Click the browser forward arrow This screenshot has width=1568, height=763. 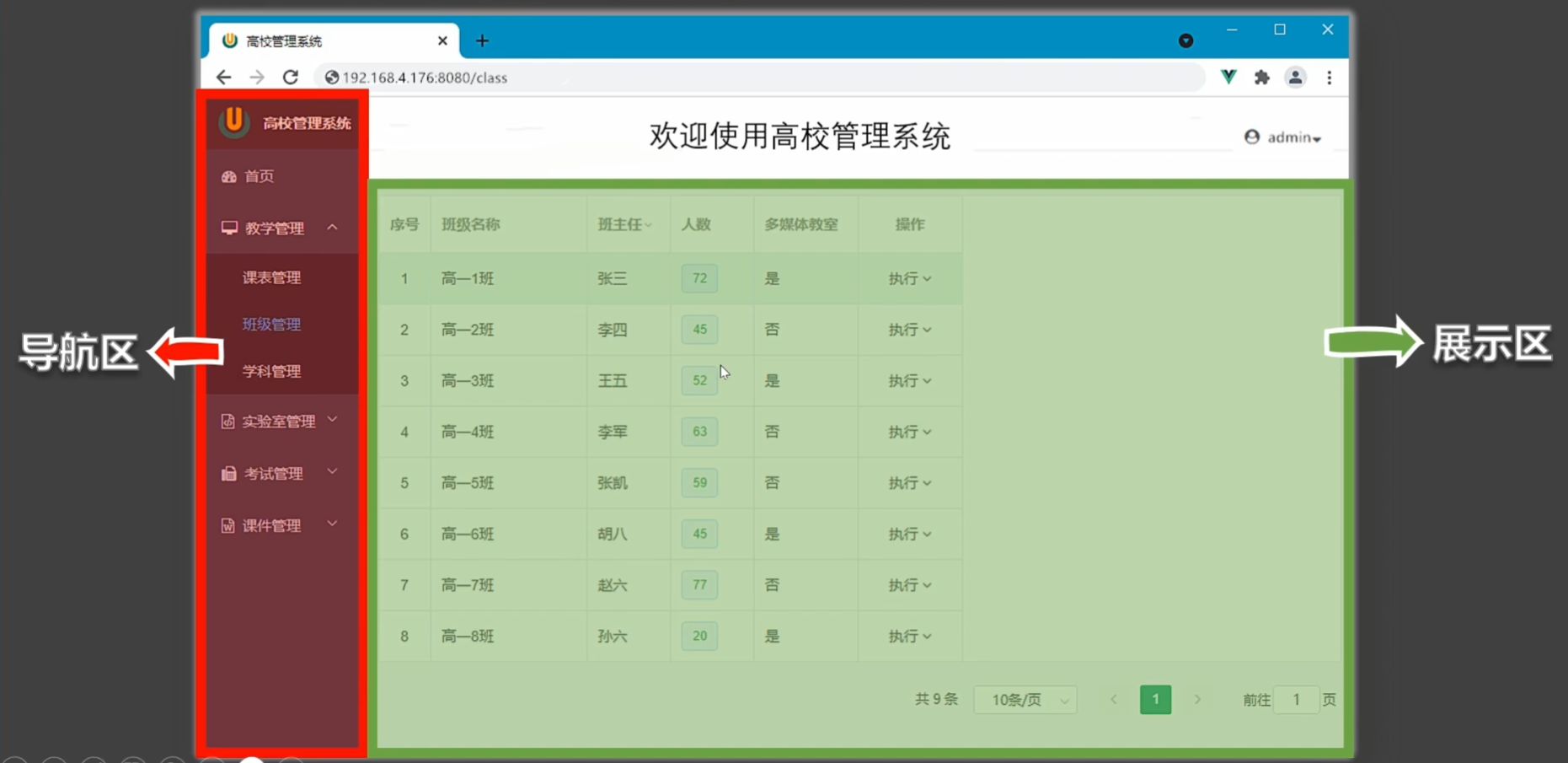[x=257, y=78]
